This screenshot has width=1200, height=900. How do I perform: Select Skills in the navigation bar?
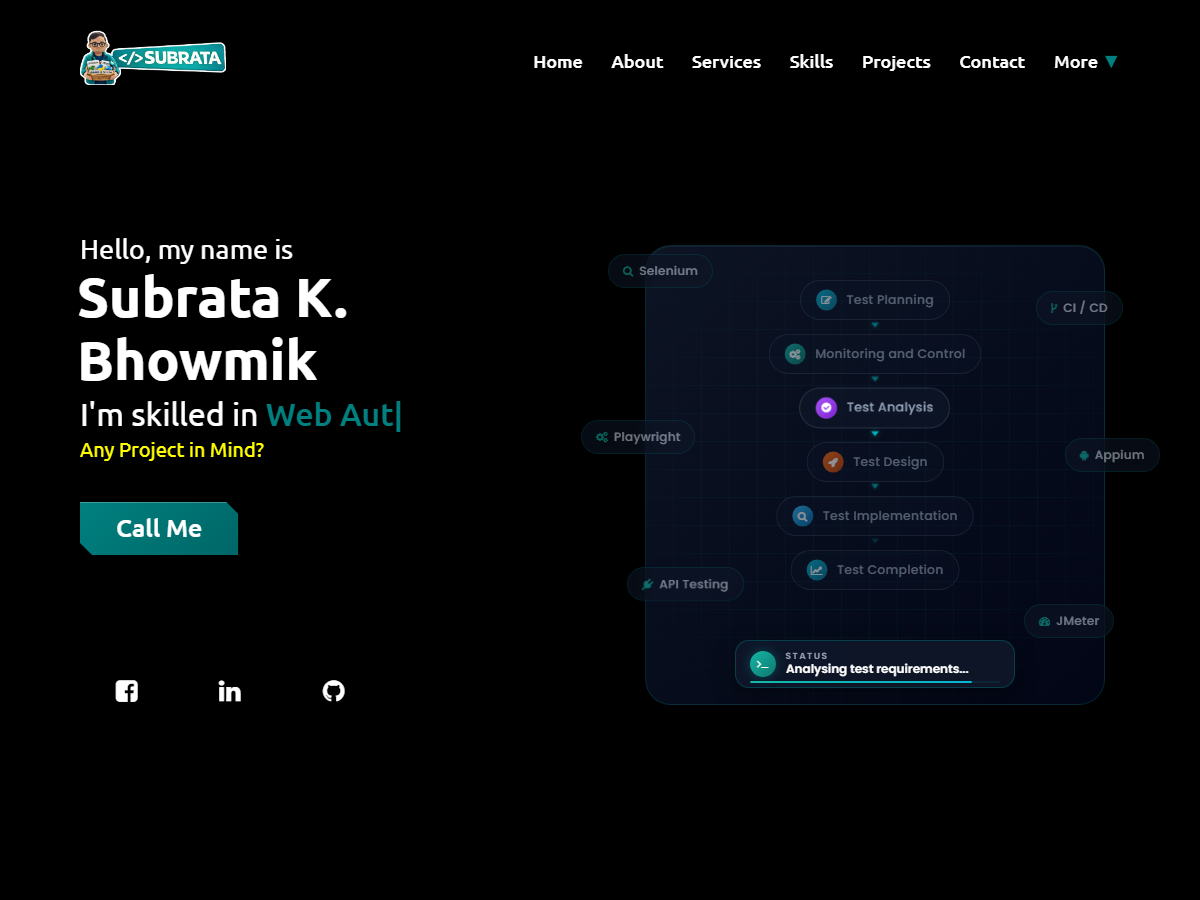pos(811,62)
